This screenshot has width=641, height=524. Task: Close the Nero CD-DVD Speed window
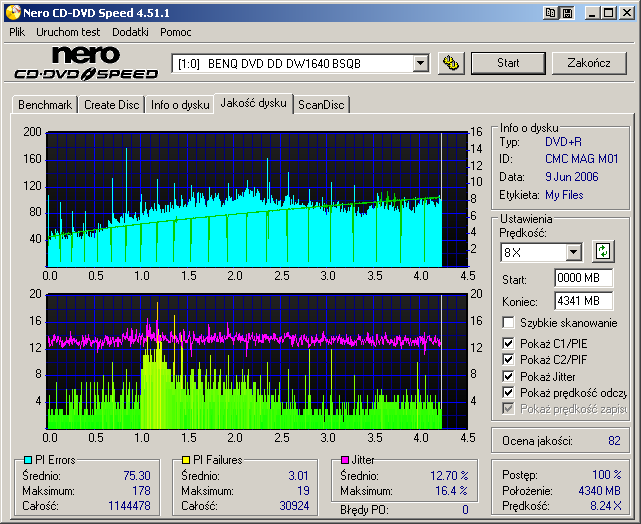pyautogui.click(x=627, y=13)
